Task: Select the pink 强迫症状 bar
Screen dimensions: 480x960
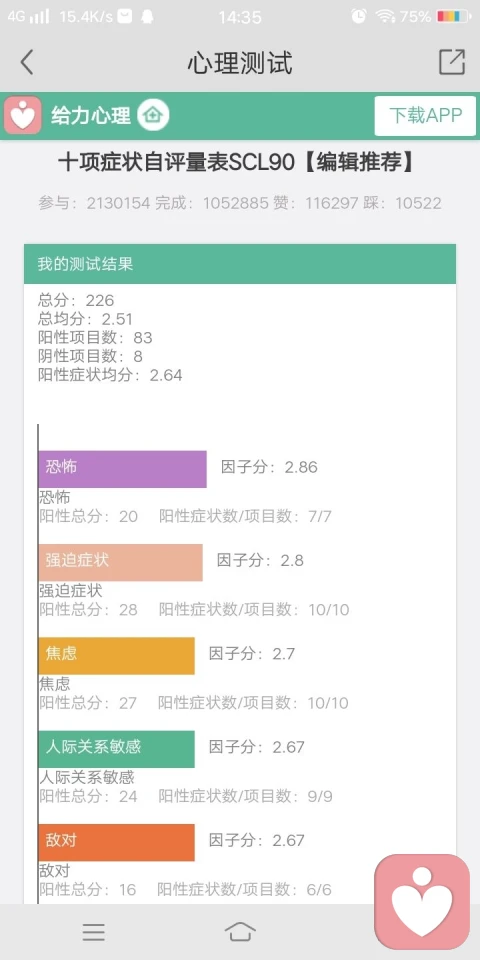Action: 121,562
